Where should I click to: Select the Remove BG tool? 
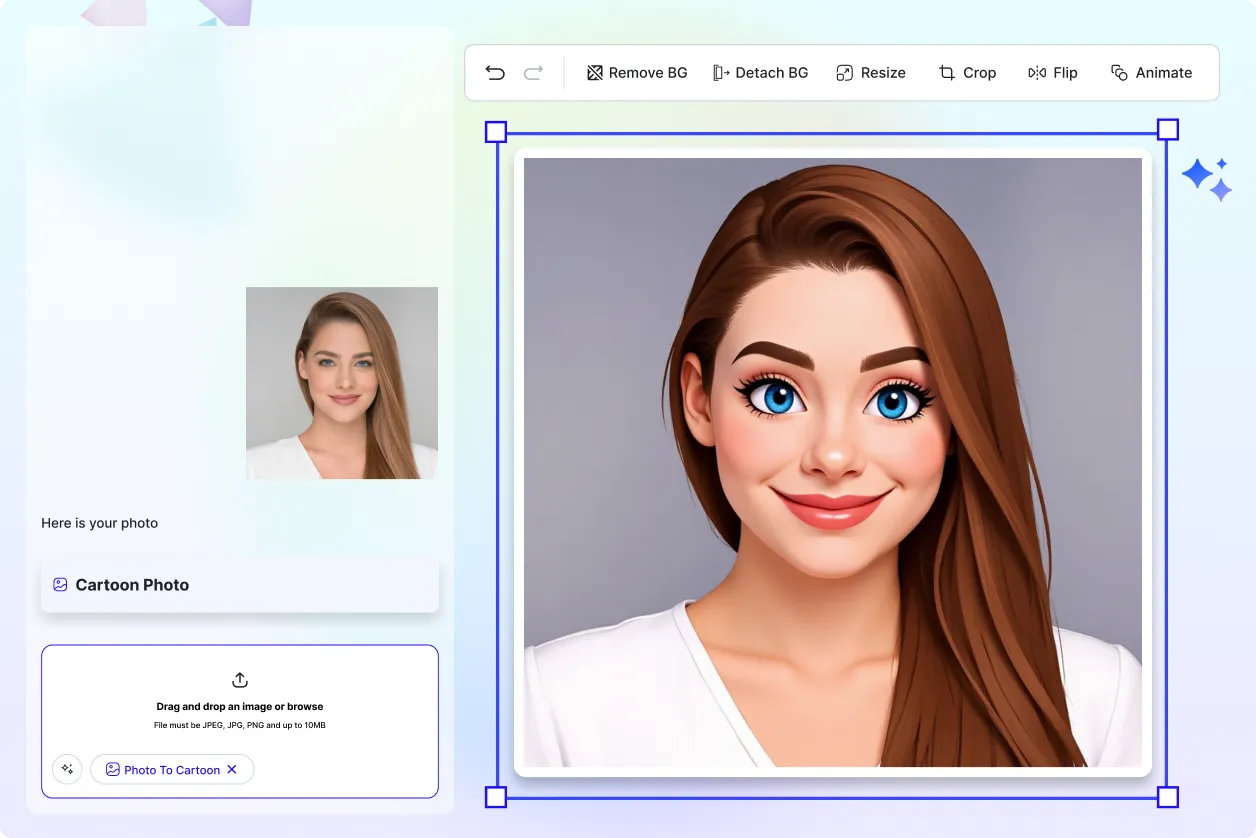[x=637, y=72]
